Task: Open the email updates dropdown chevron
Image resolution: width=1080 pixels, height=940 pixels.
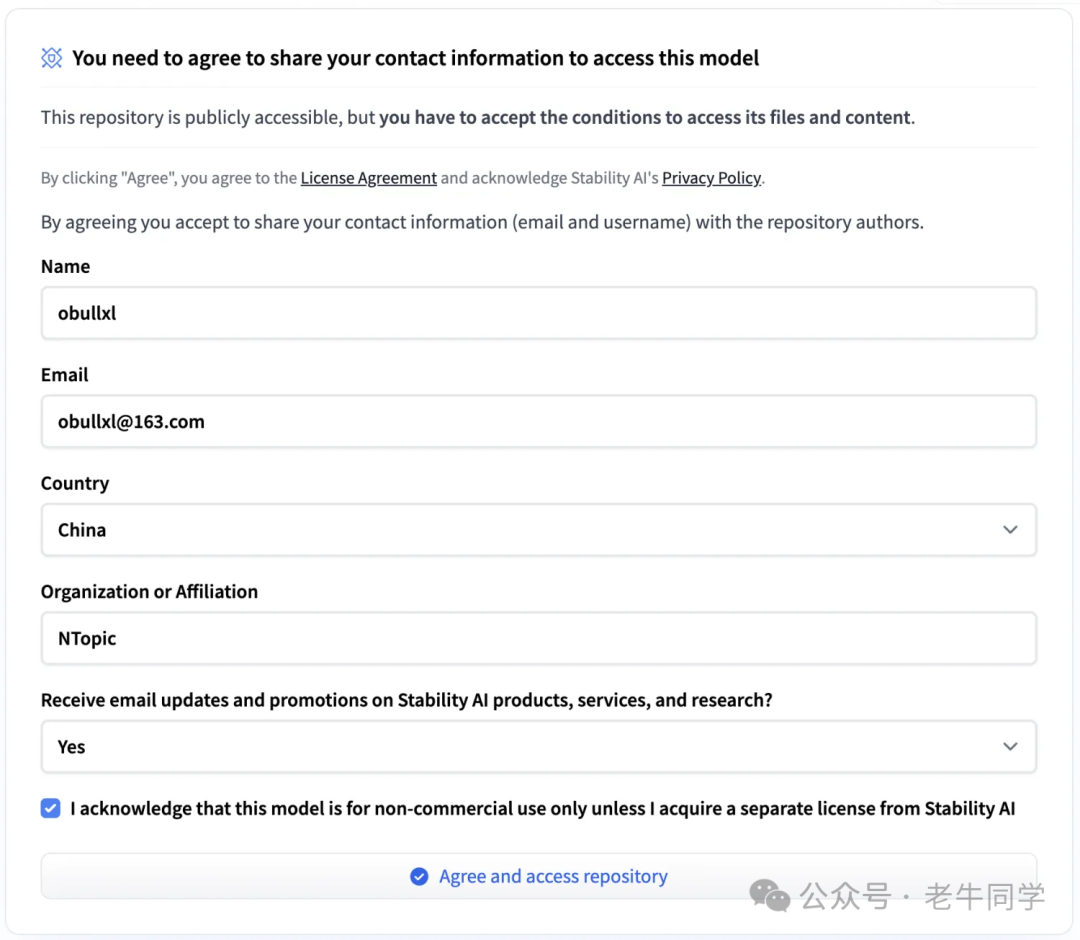Action: [x=1010, y=747]
